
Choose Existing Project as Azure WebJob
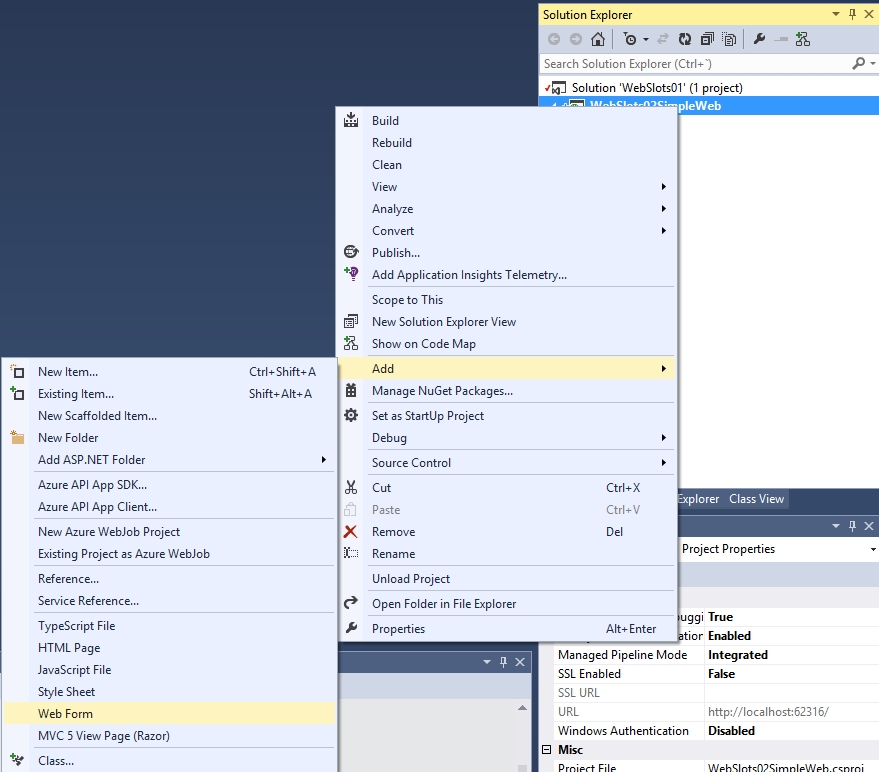pos(169,553)
